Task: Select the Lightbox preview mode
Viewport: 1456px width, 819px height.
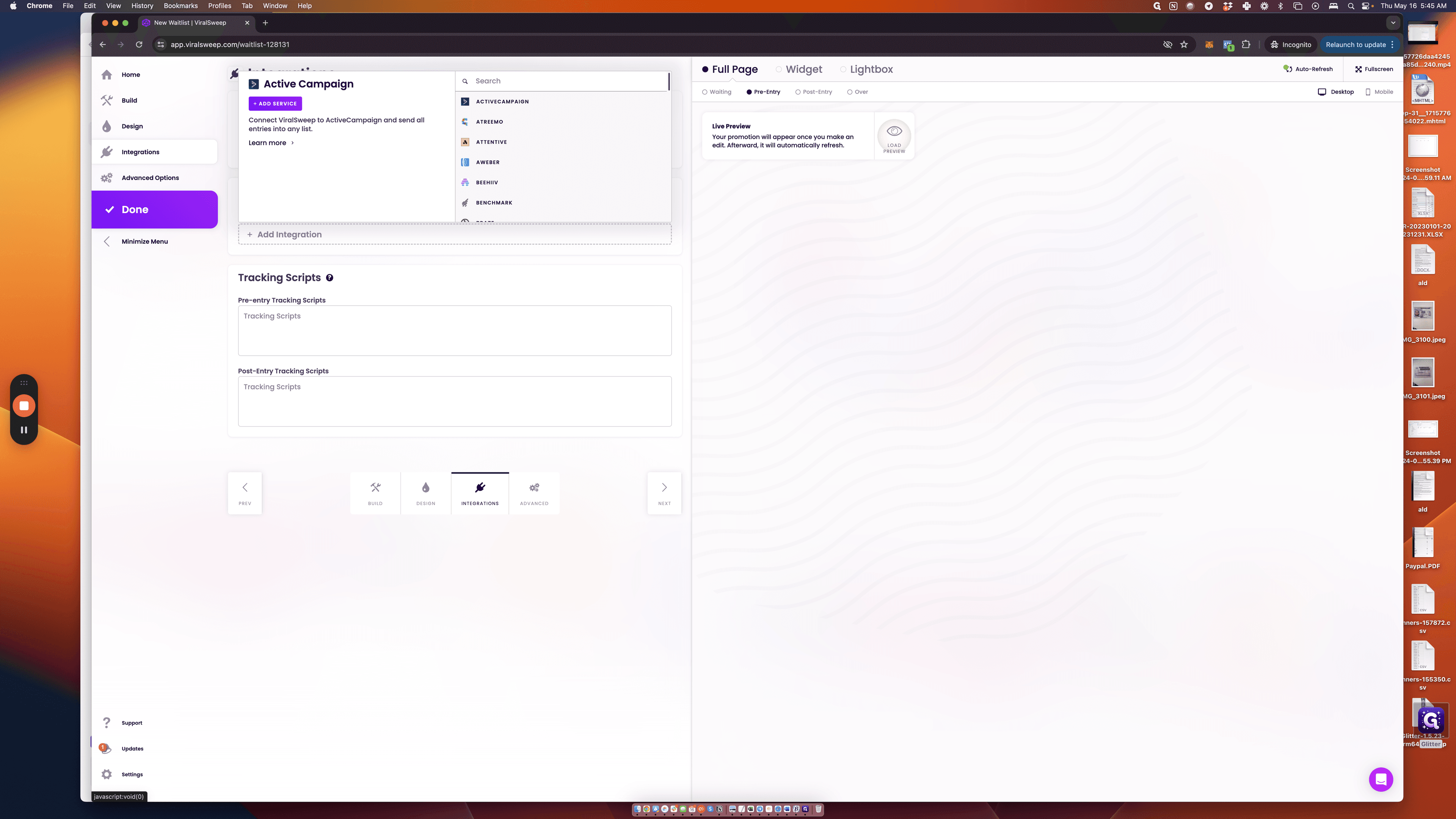Action: pyautogui.click(x=866, y=69)
